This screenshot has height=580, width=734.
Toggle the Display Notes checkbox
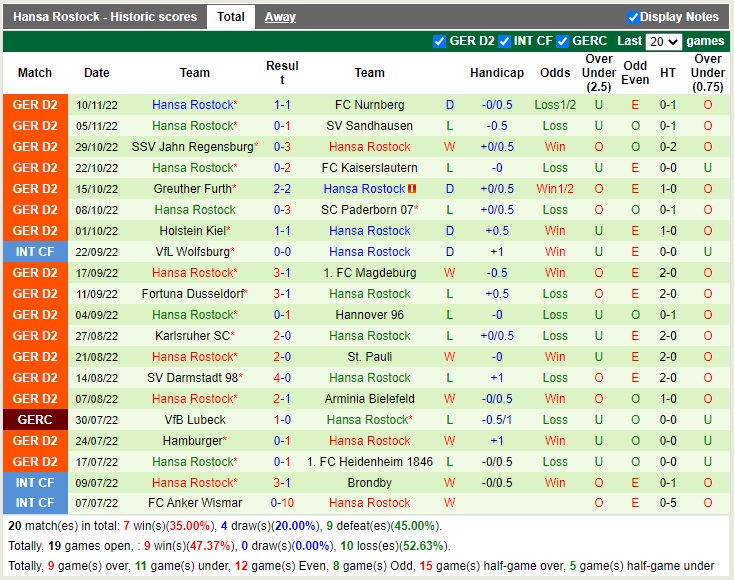pos(633,17)
